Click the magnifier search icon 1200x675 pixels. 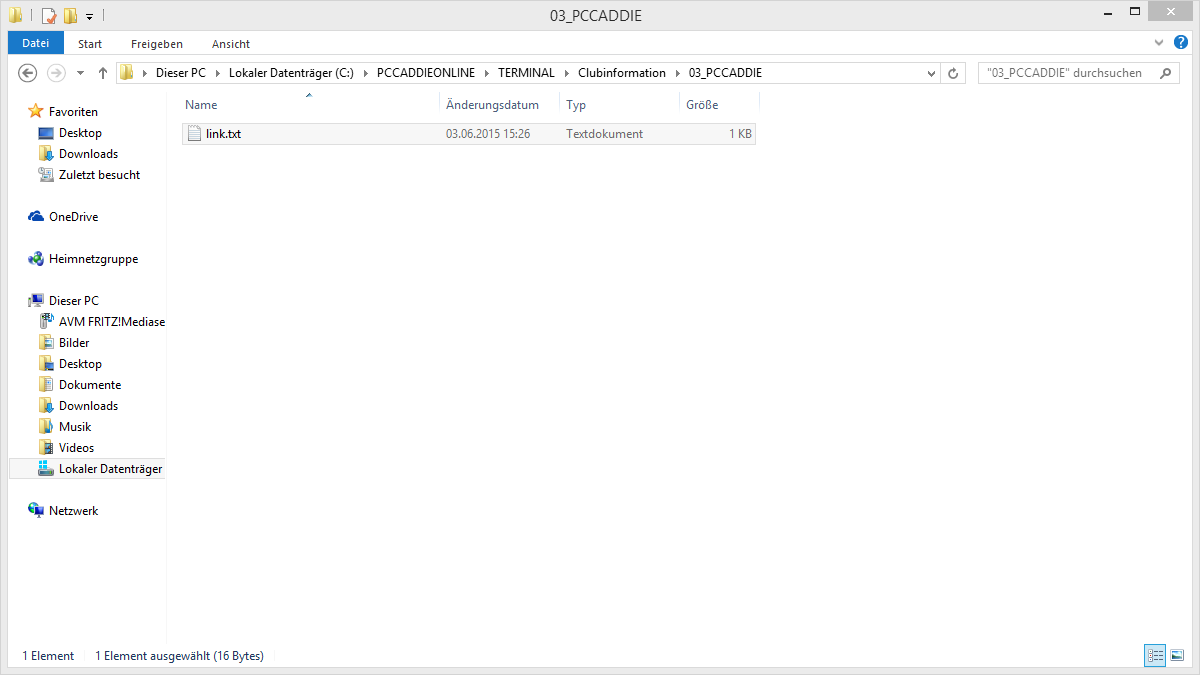click(x=1165, y=73)
